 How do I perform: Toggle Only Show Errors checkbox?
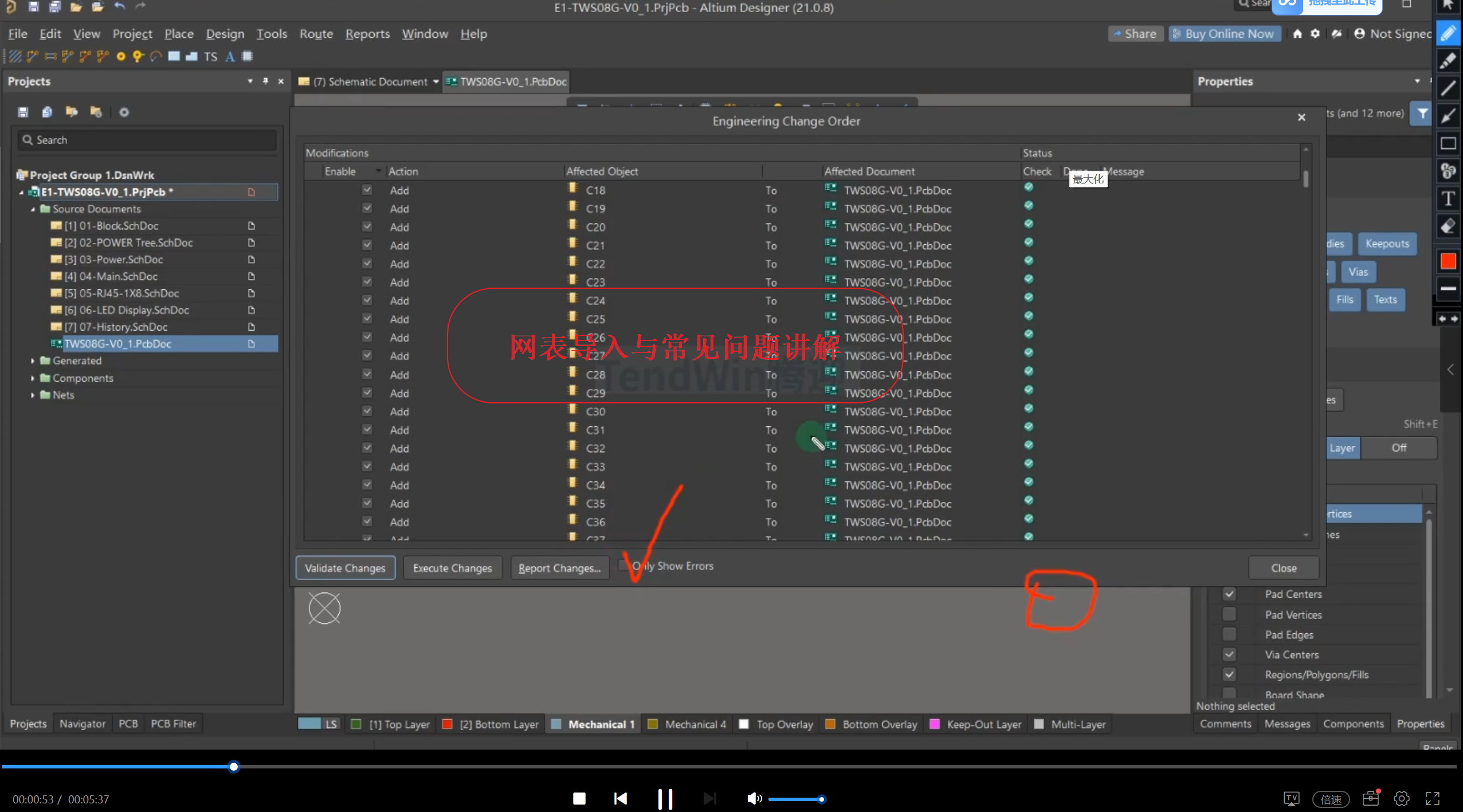pos(624,566)
